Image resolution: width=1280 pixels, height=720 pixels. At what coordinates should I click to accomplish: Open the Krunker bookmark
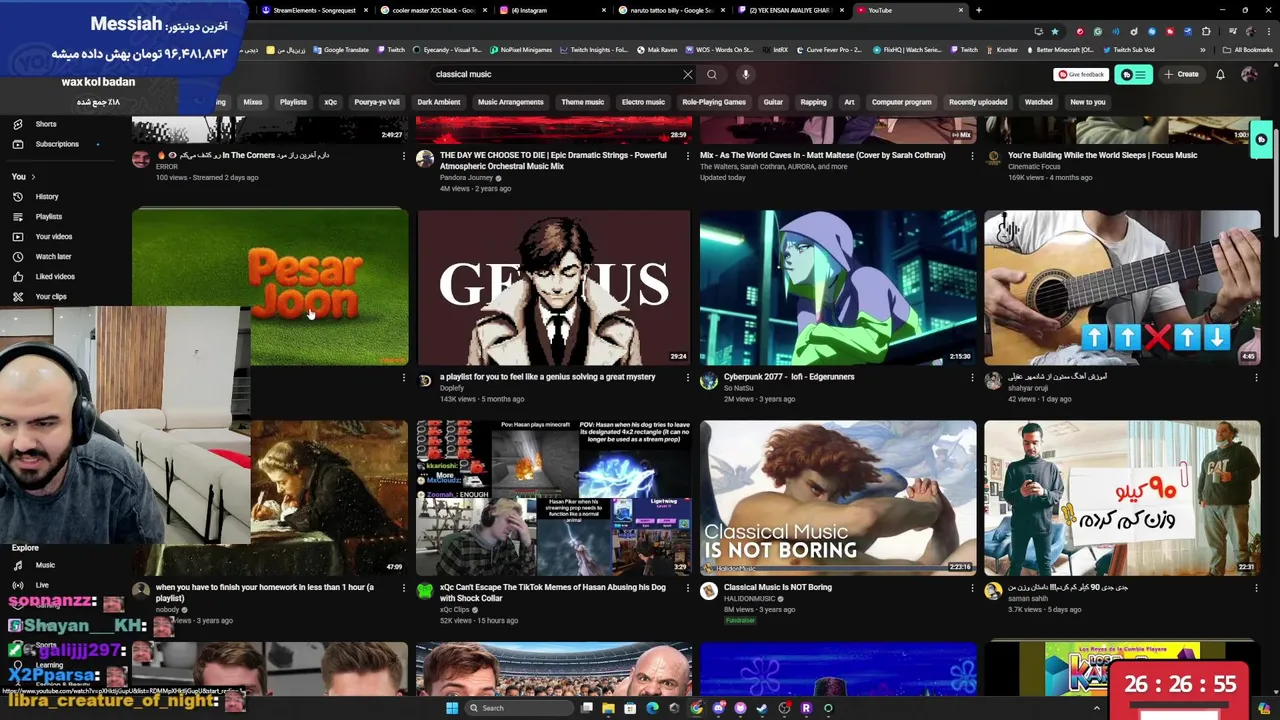1001,50
